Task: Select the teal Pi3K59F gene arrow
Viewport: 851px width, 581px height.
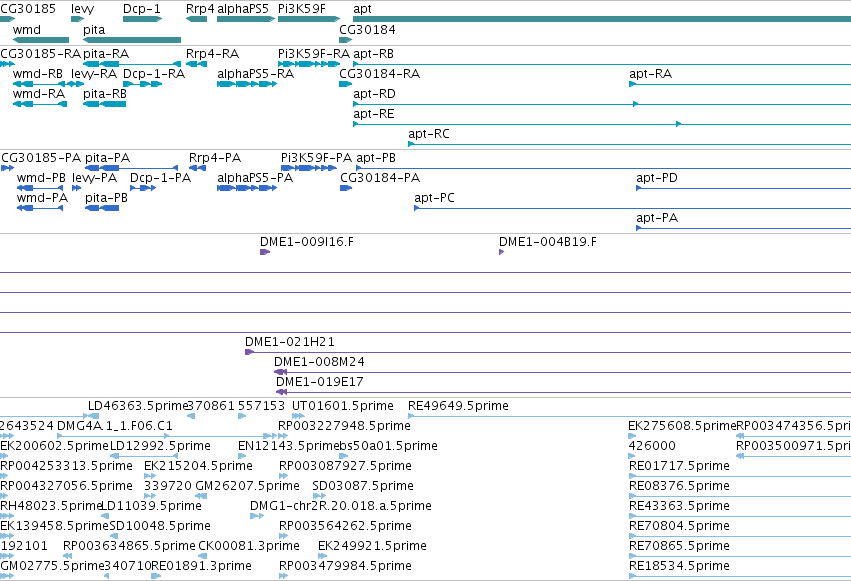Action: point(309,19)
